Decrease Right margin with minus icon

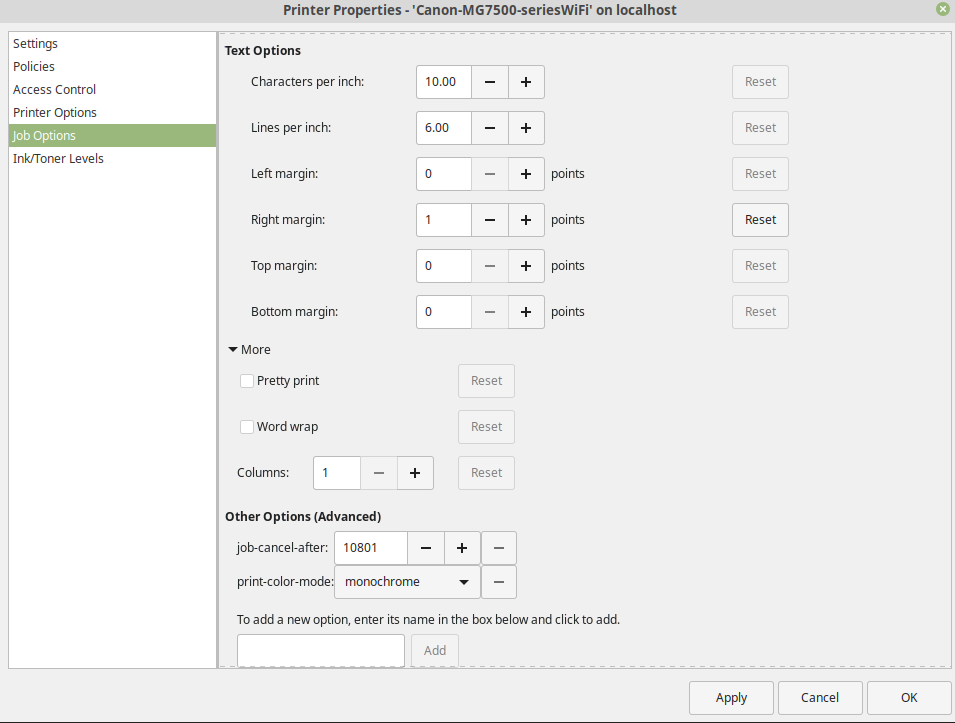click(x=490, y=220)
